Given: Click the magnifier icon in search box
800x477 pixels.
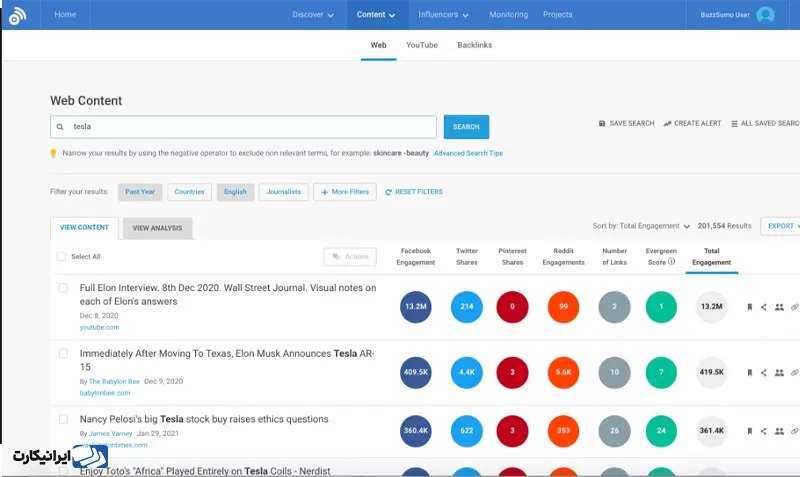Looking at the screenshot, I should [x=60, y=127].
